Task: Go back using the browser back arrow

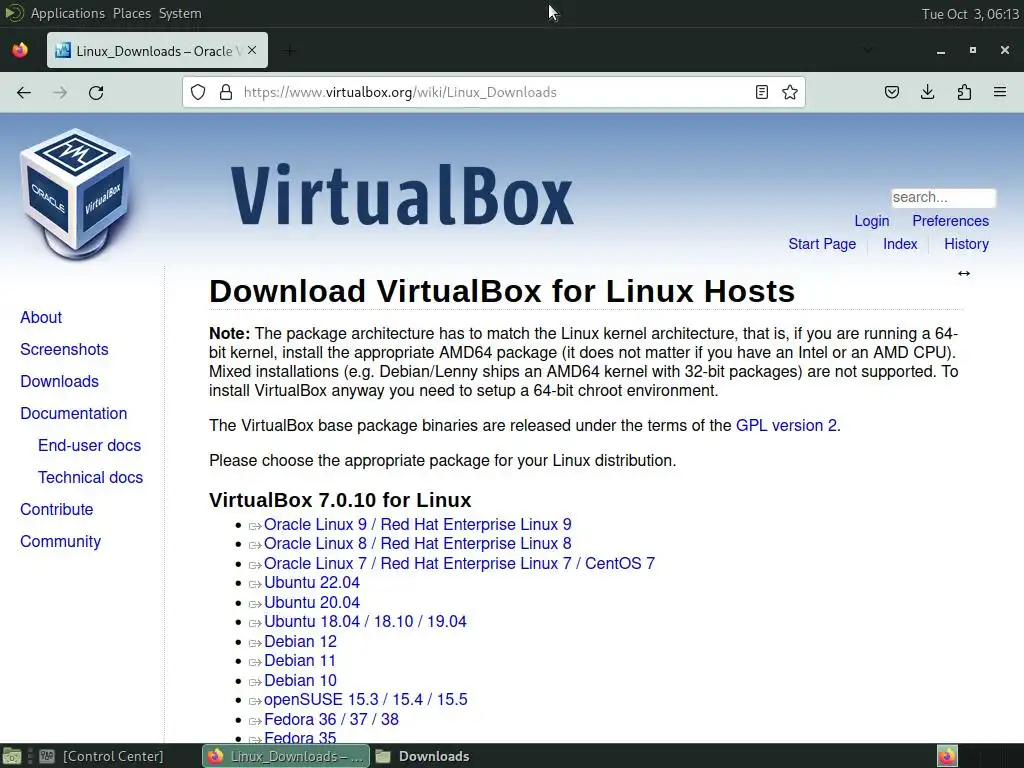Action: 24,93
